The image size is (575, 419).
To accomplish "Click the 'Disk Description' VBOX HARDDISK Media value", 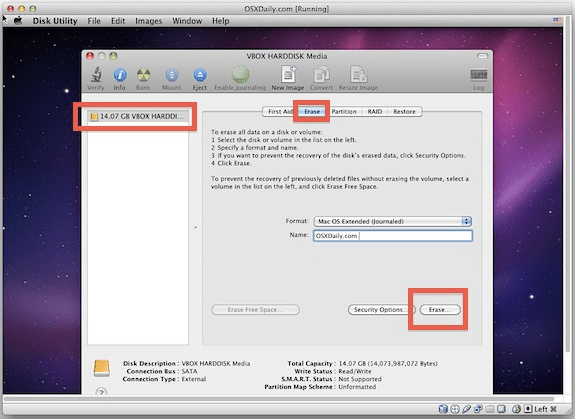I will pos(216,364).
